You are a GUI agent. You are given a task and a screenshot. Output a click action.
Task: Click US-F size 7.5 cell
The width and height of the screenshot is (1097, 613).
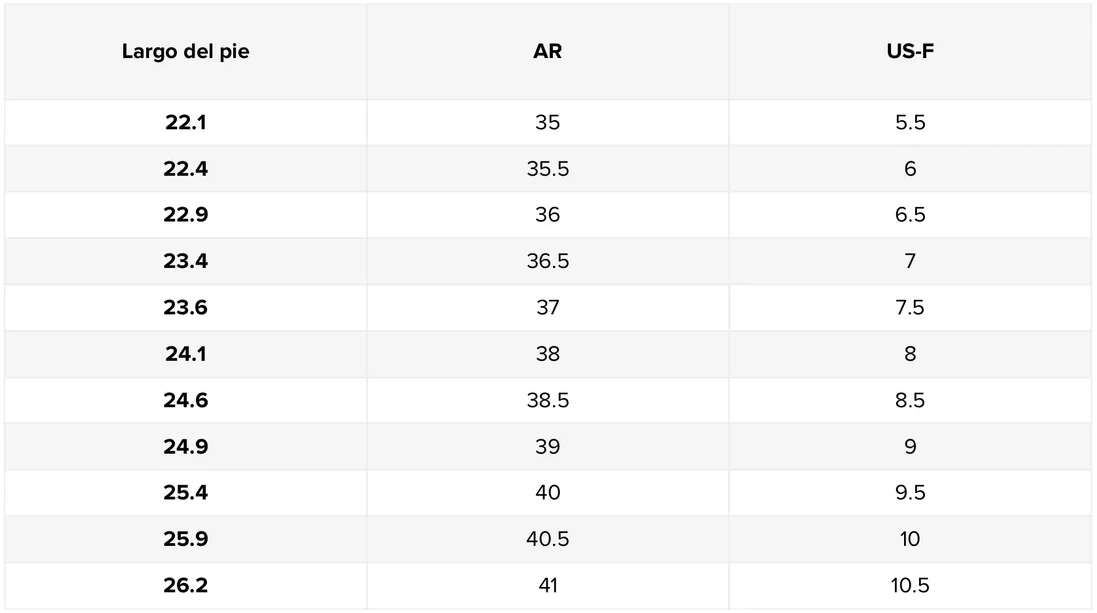coord(909,308)
